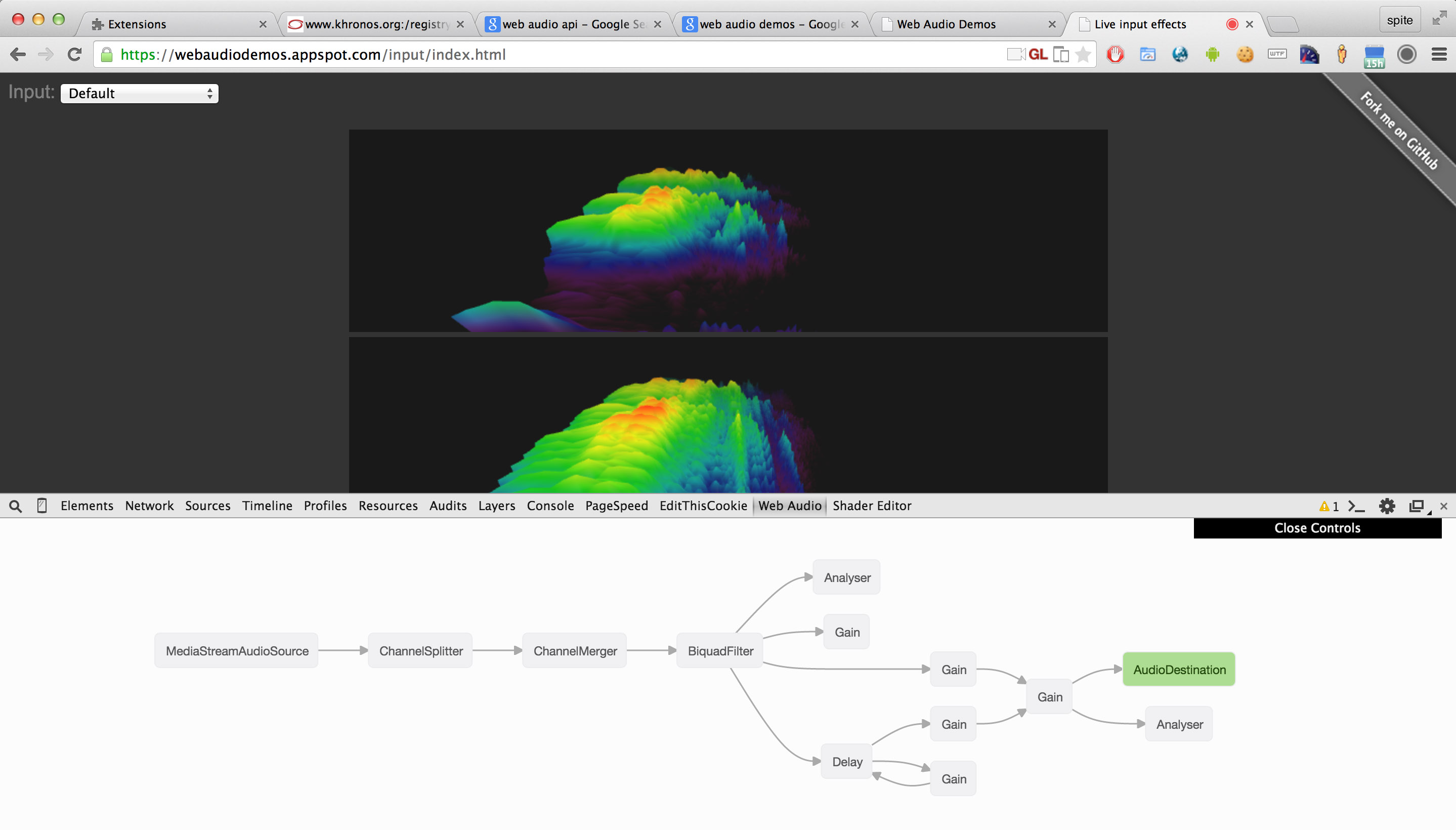Image resolution: width=1456 pixels, height=830 pixels.
Task: Click the green Android extension icon
Action: click(1212, 54)
